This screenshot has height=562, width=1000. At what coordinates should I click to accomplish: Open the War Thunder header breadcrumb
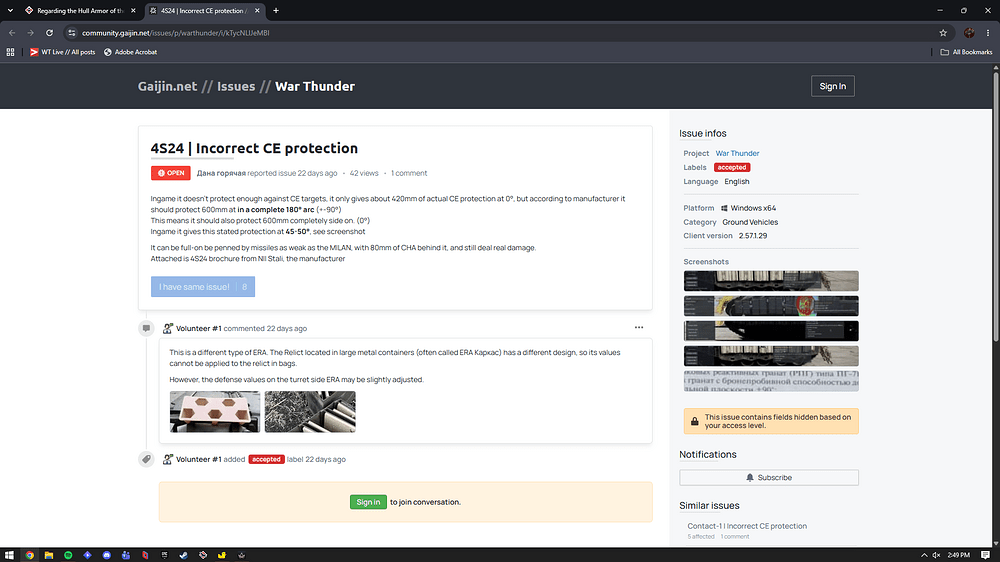(315, 86)
